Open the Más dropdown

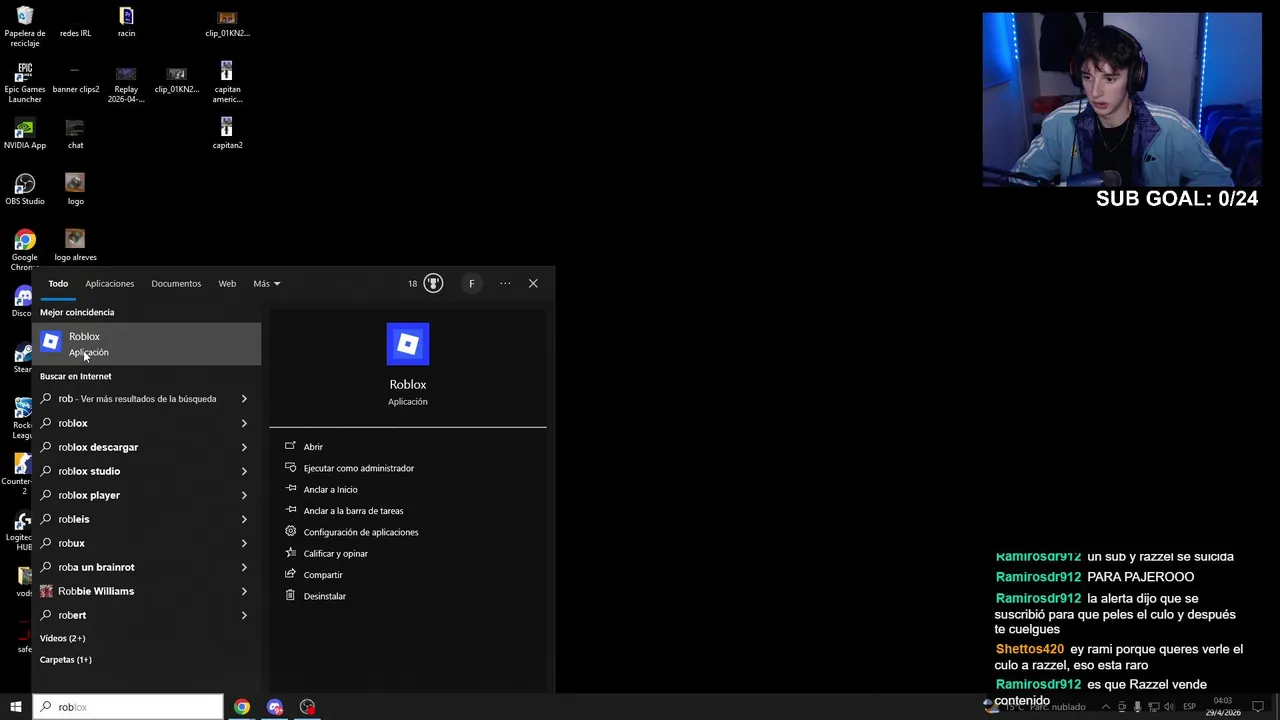266,284
